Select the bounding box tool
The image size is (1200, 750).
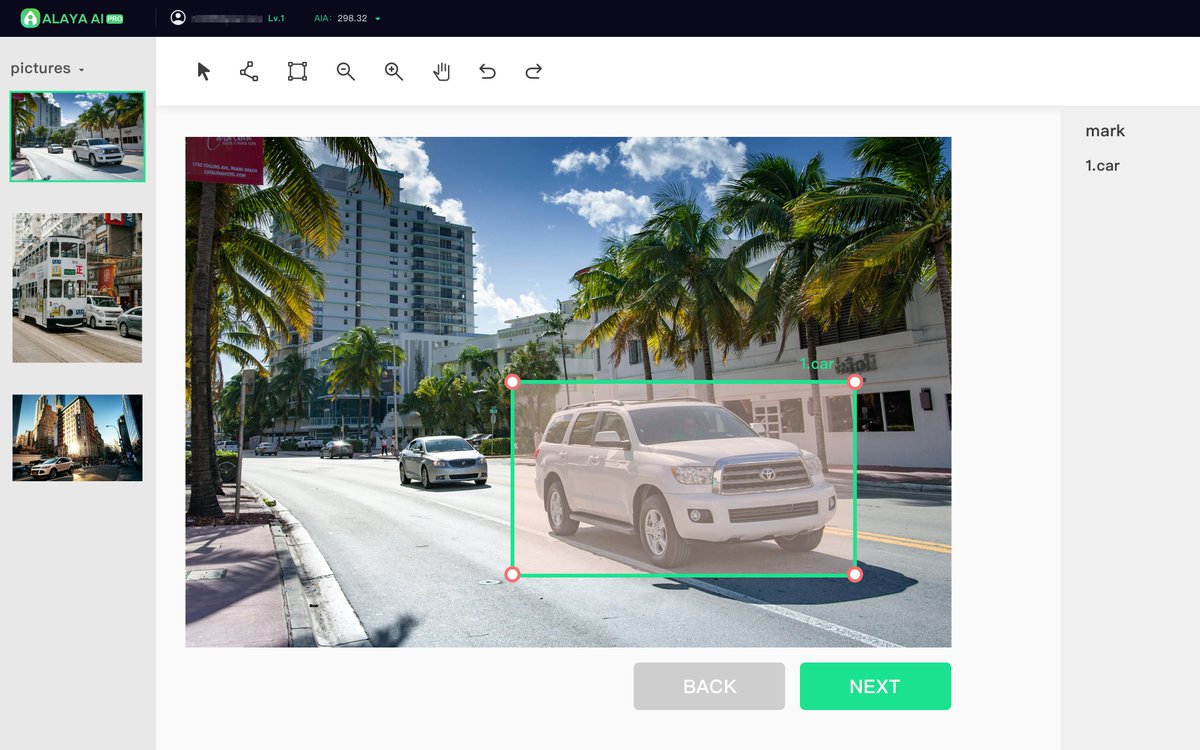click(296, 71)
